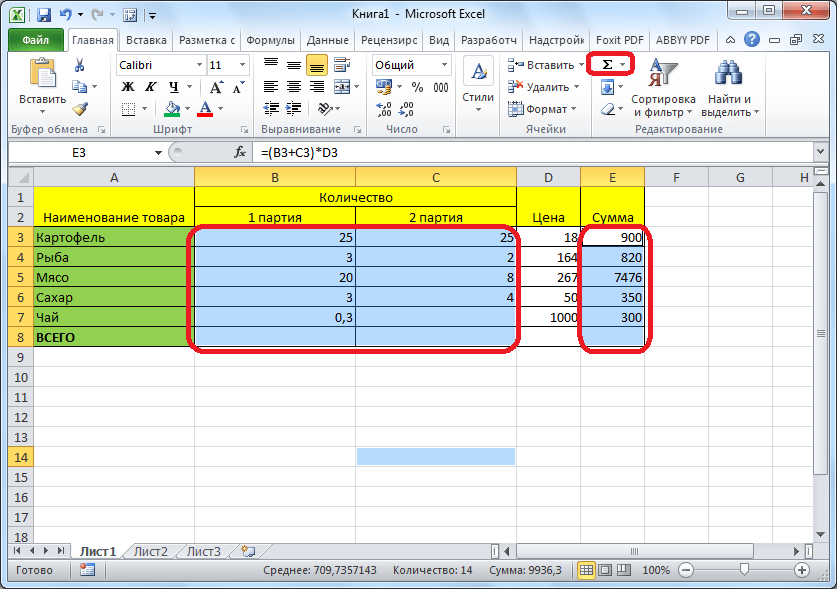Click the Файл button

[x=36, y=40]
